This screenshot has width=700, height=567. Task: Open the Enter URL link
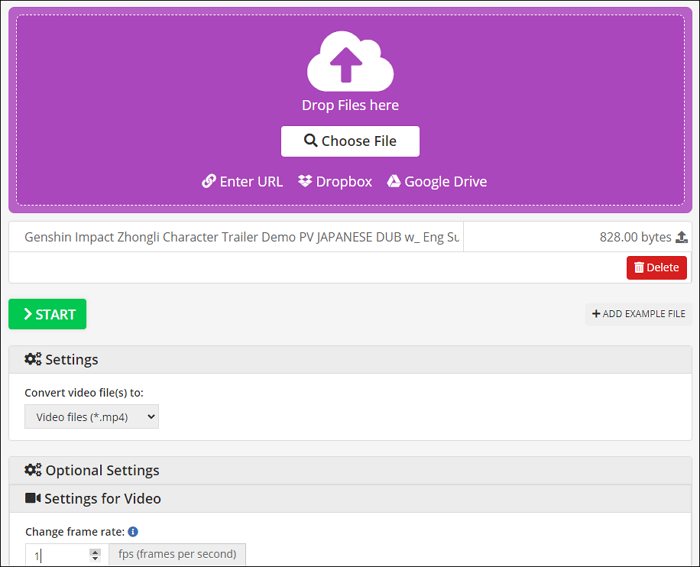(x=242, y=181)
